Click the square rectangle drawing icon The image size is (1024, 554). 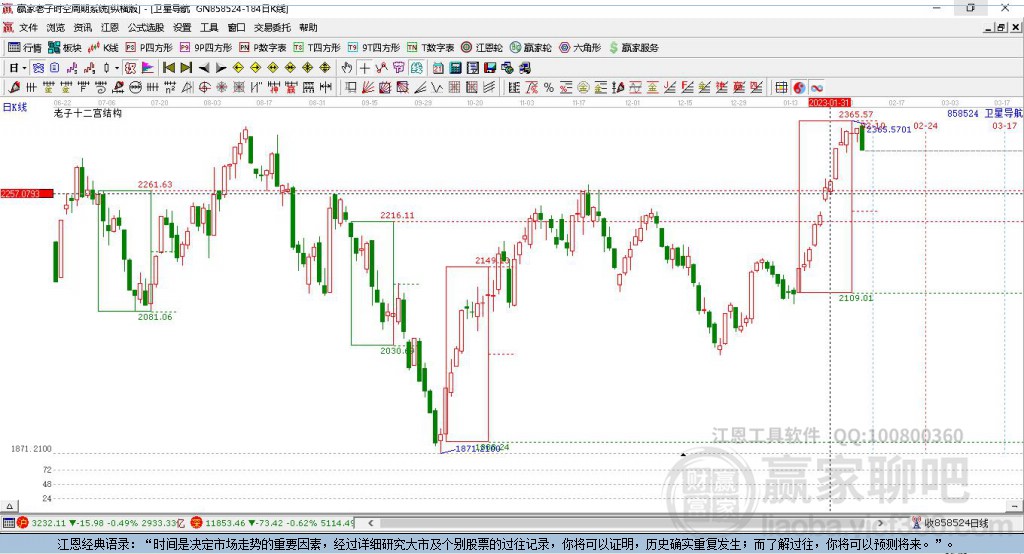tap(350, 88)
